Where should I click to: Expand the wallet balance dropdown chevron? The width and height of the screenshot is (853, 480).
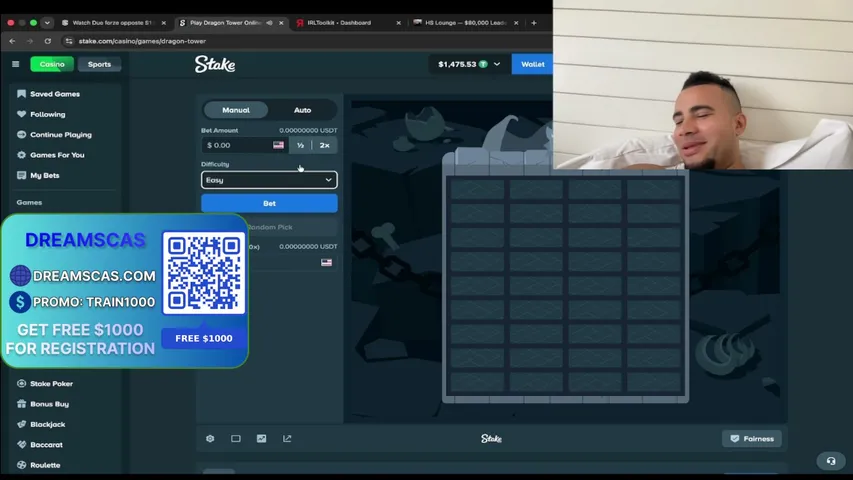point(497,64)
